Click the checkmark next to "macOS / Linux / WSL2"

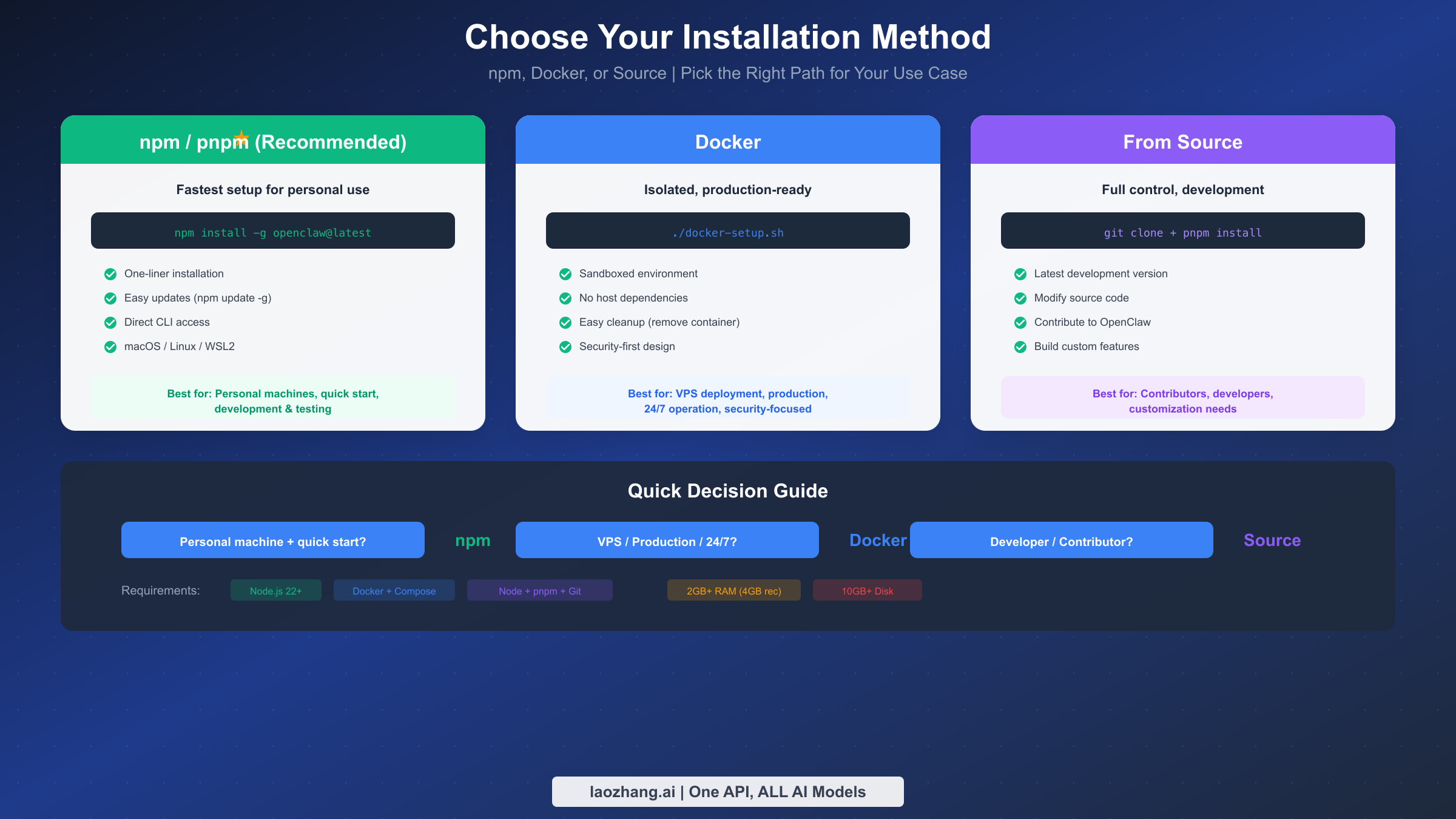click(x=110, y=346)
